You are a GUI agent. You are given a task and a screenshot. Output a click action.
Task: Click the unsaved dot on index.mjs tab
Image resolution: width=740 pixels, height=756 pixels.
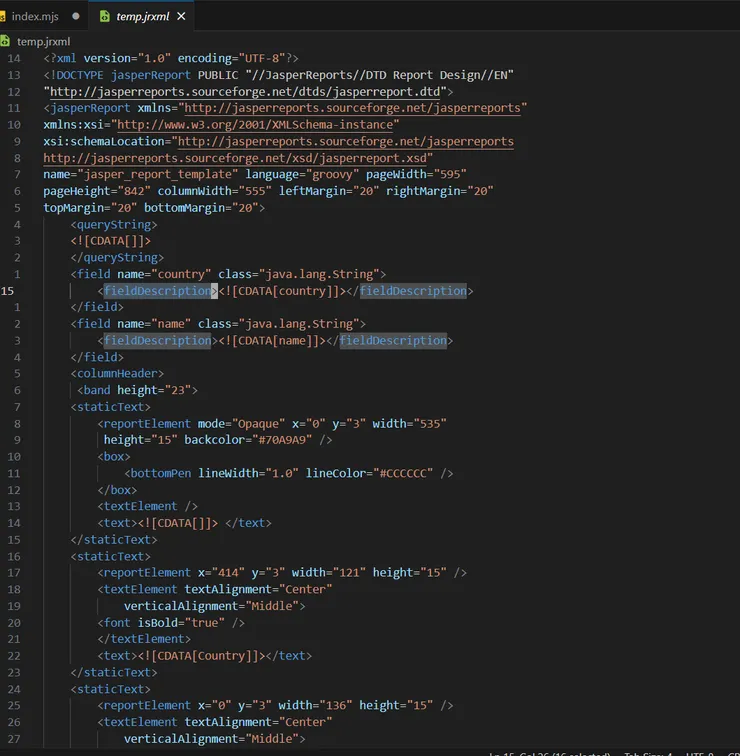(76, 16)
